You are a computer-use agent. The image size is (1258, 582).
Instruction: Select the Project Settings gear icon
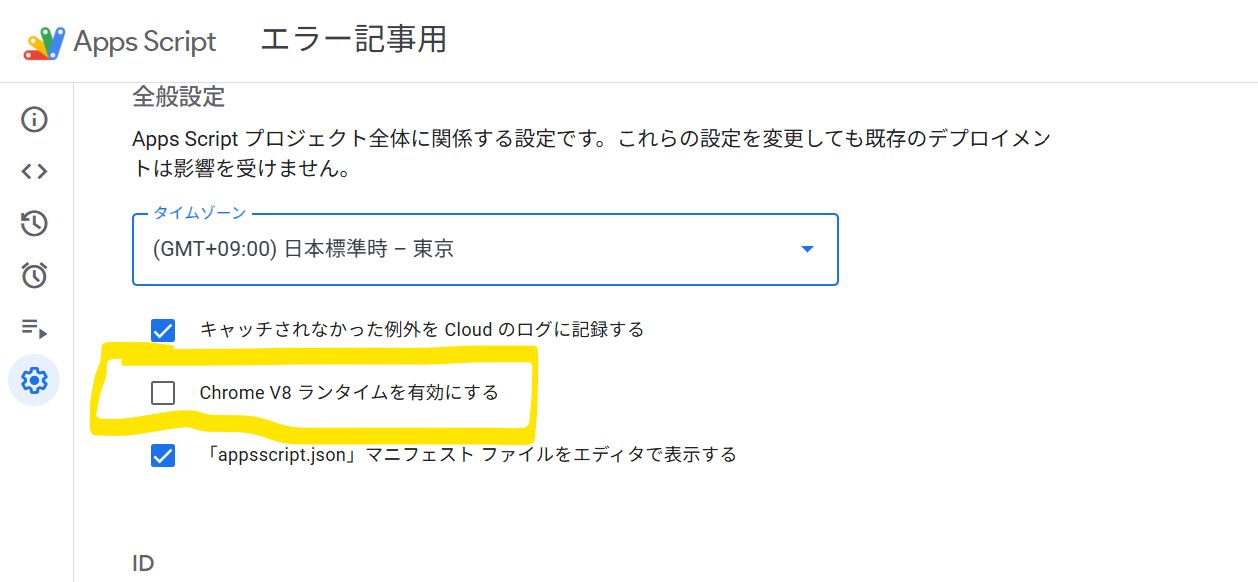34,380
